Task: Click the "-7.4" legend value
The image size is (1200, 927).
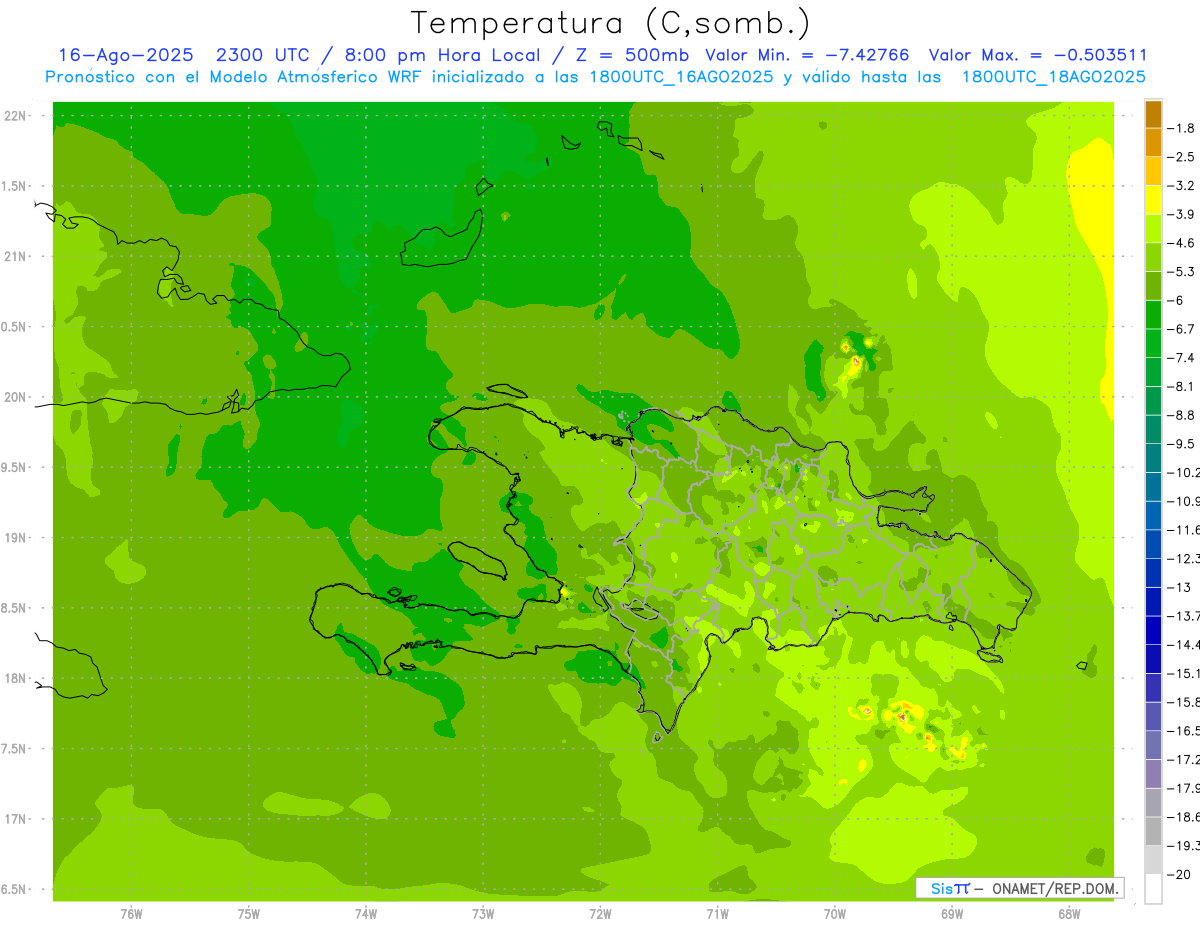Action: pyautogui.click(x=1182, y=357)
